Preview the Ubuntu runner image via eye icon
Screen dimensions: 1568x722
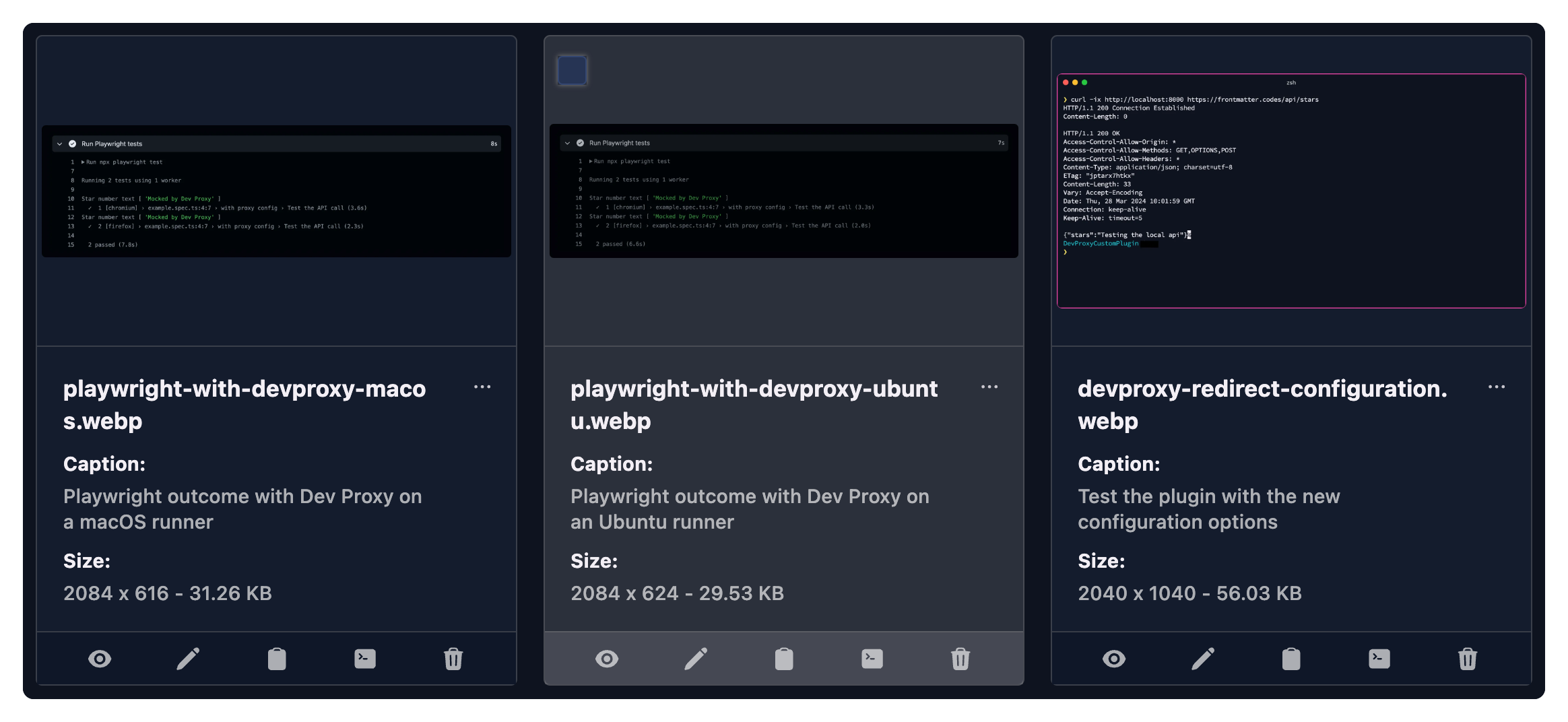[x=607, y=659]
